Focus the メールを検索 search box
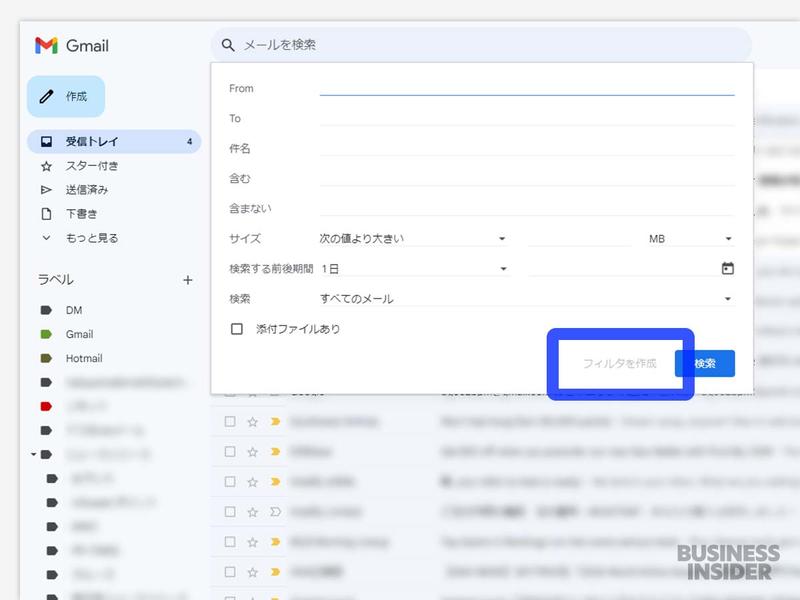The height and width of the screenshot is (600, 800). (x=481, y=45)
